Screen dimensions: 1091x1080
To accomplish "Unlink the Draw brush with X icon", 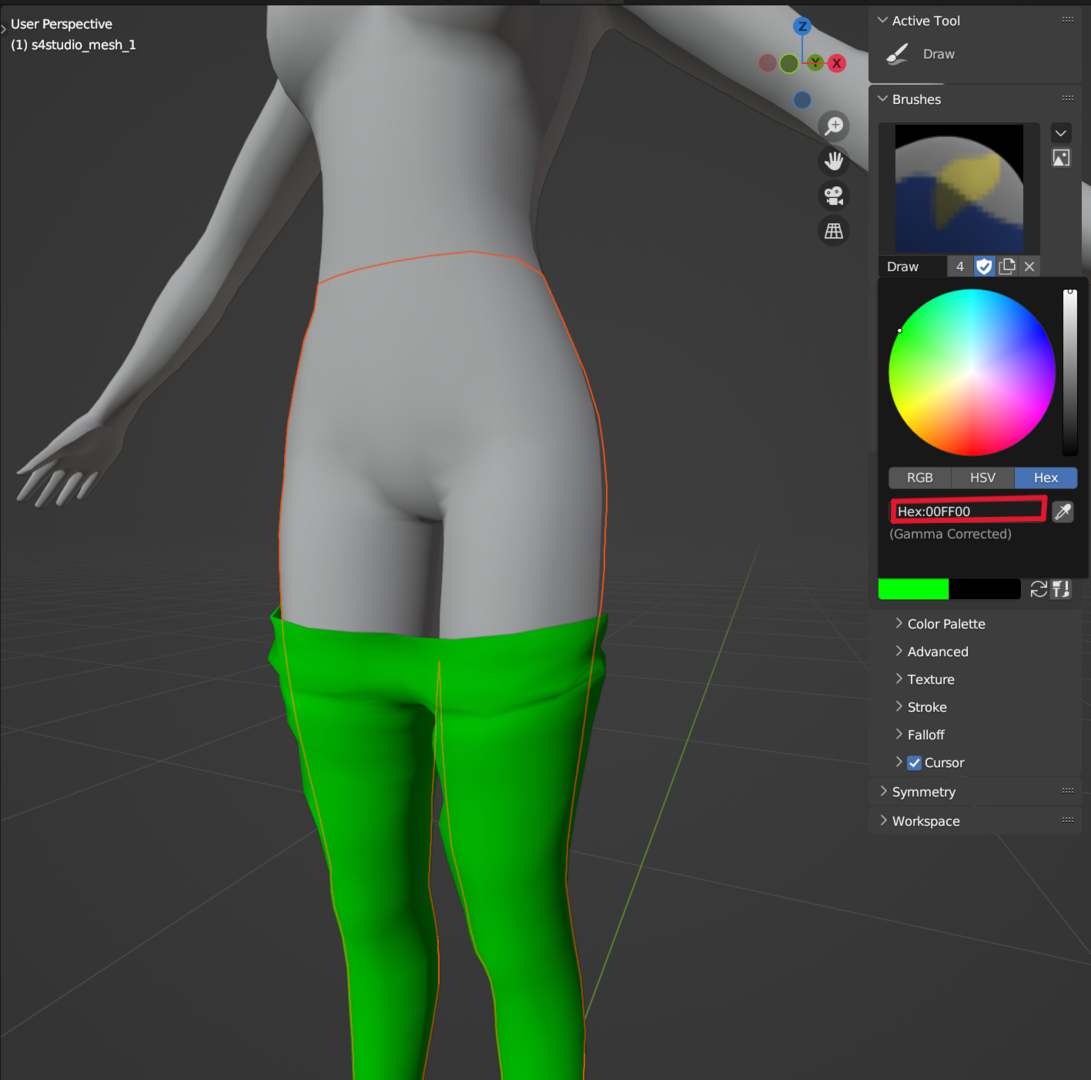I will click(x=1029, y=267).
